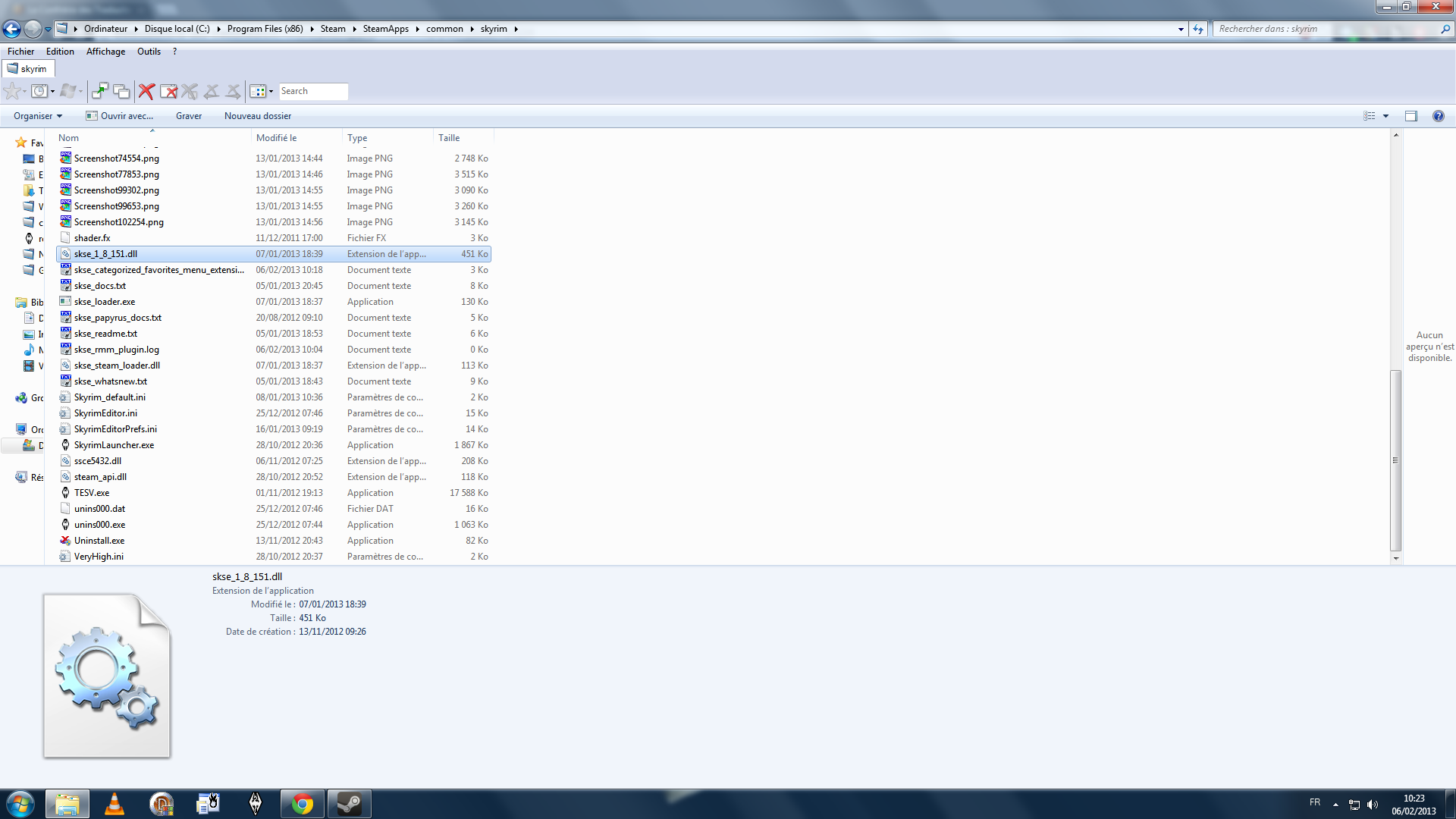Click the magnifier in the search box

coord(1445,29)
